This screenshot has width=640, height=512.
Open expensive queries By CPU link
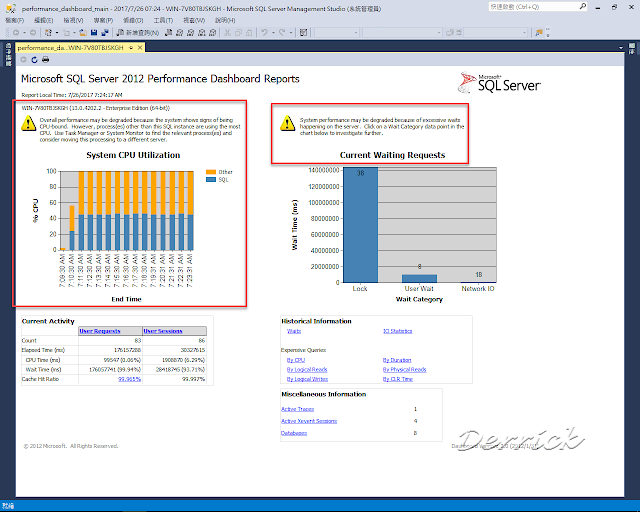pos(296,360)
